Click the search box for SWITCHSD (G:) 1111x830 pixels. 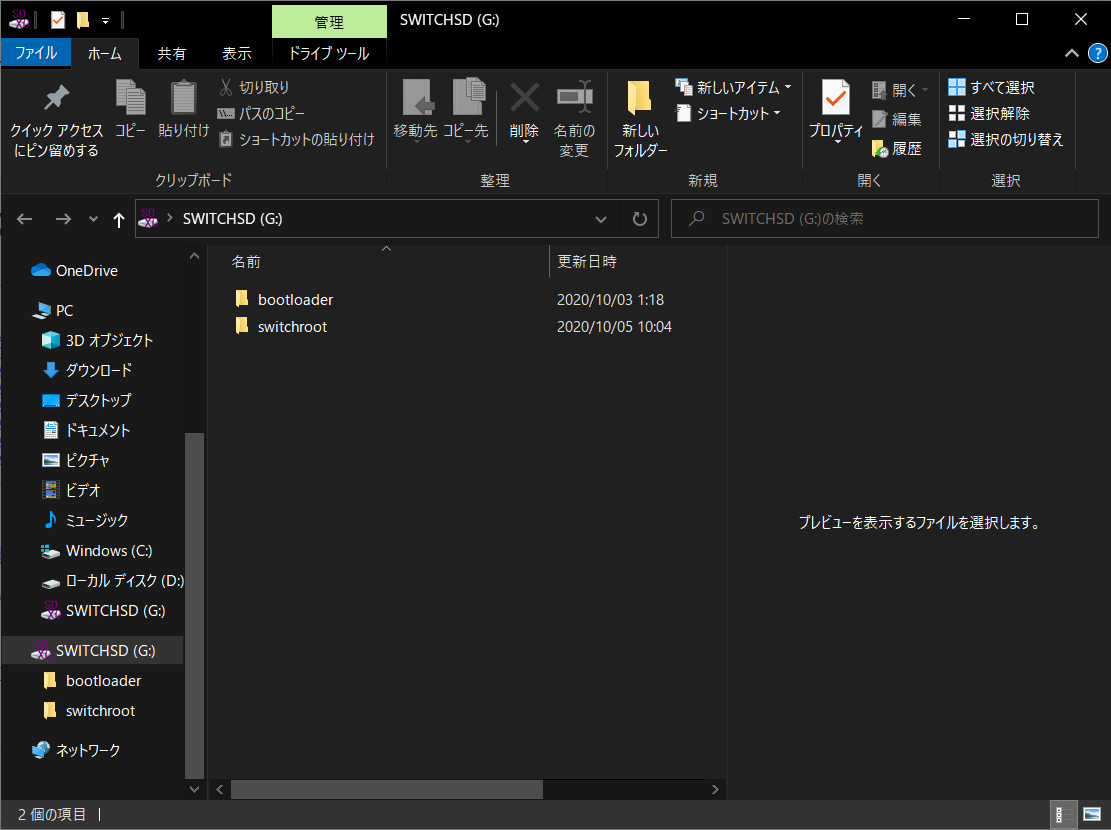(x=884, y=219)
